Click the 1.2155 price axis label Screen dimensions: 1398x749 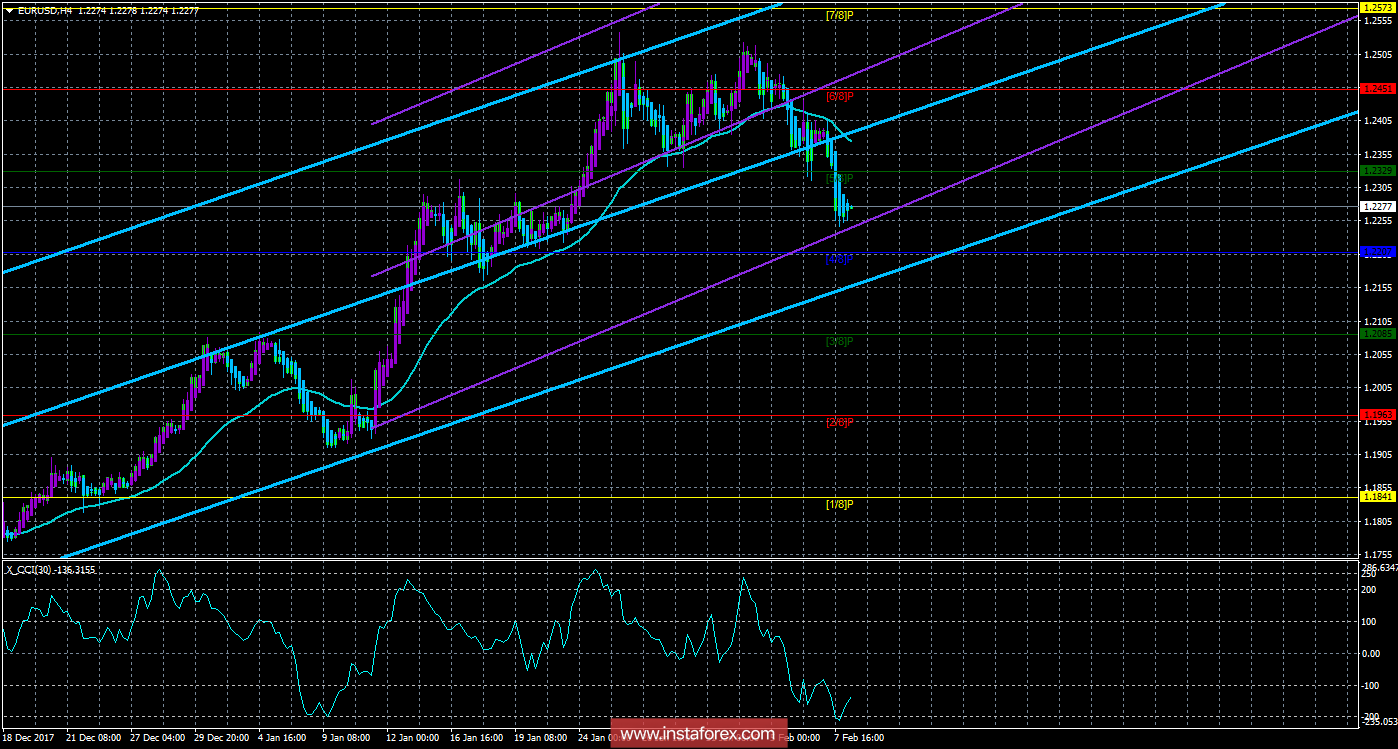(x=1378, y=288)
